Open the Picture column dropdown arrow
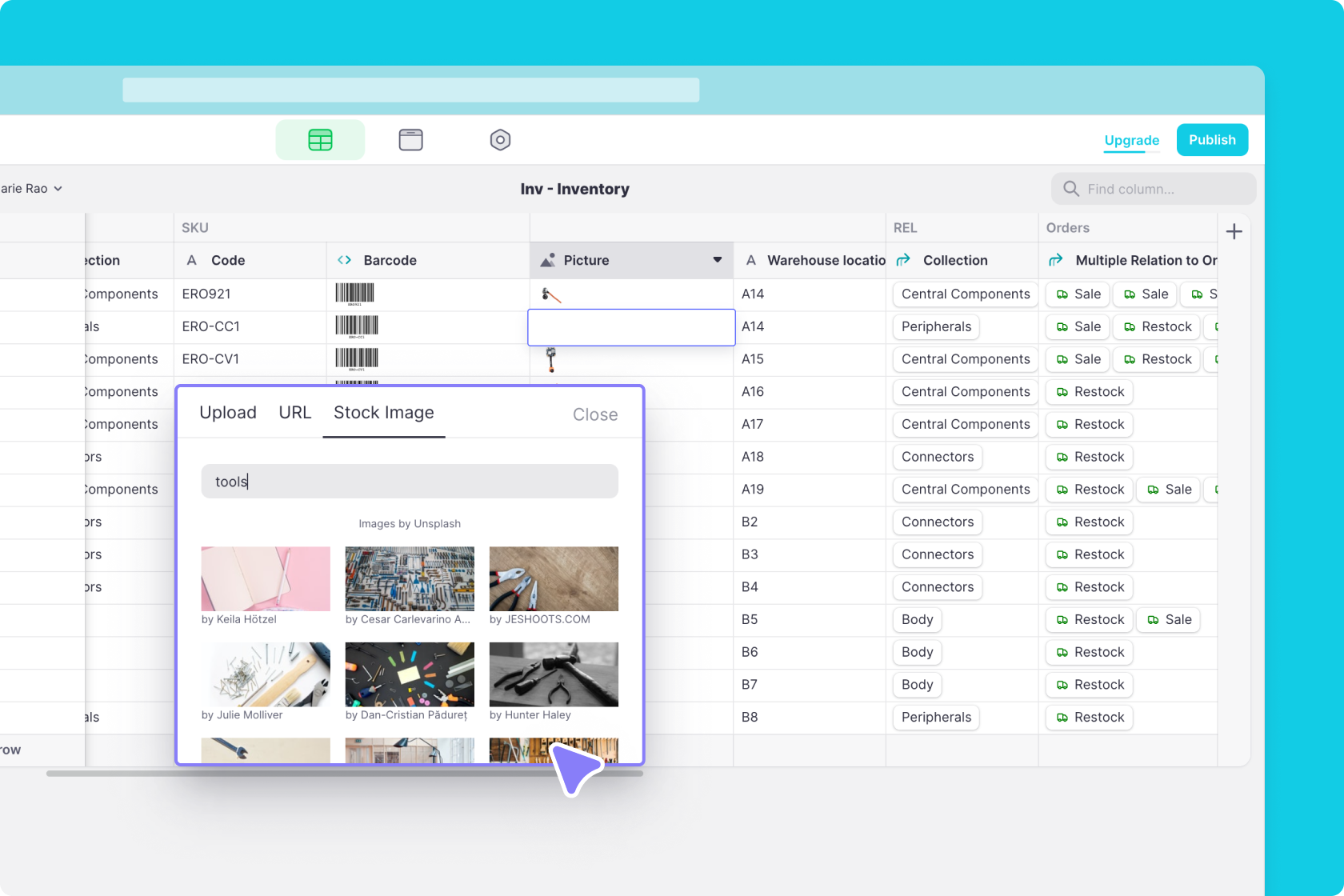This screenshot has width=1344, height=896. (x=717, y=260)
